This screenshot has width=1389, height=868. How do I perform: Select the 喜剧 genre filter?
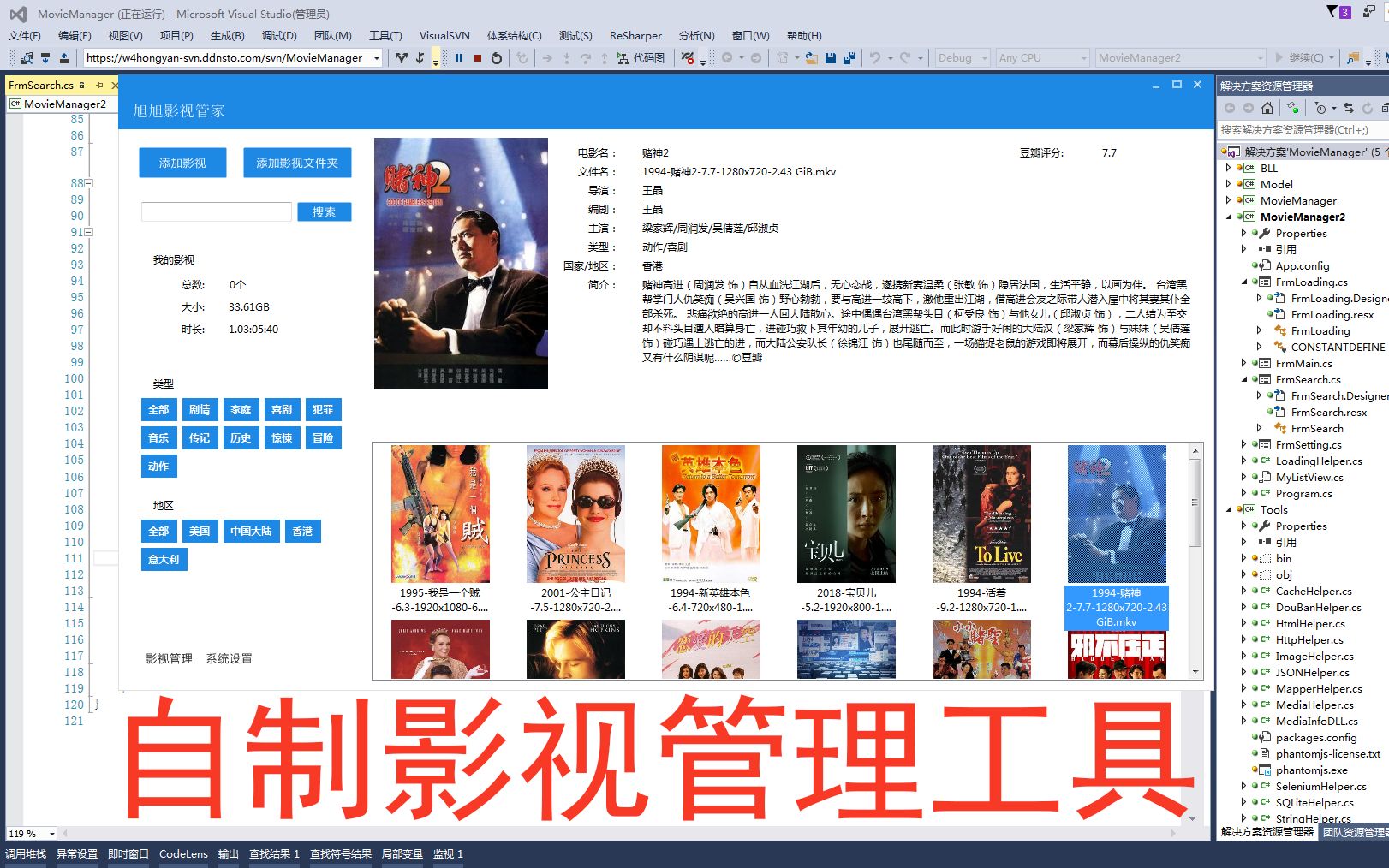pos(282,410)
